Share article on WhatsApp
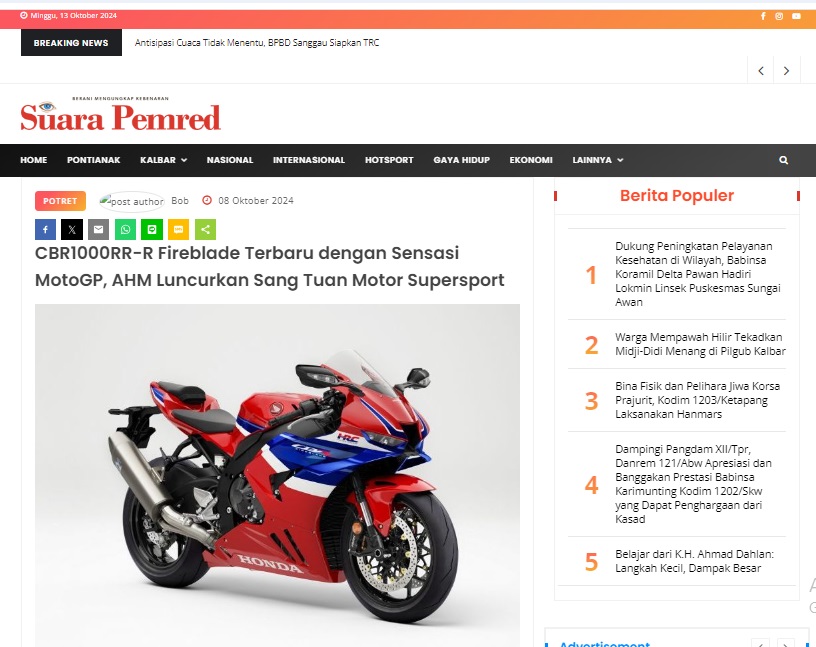 (x=125, y=230)
